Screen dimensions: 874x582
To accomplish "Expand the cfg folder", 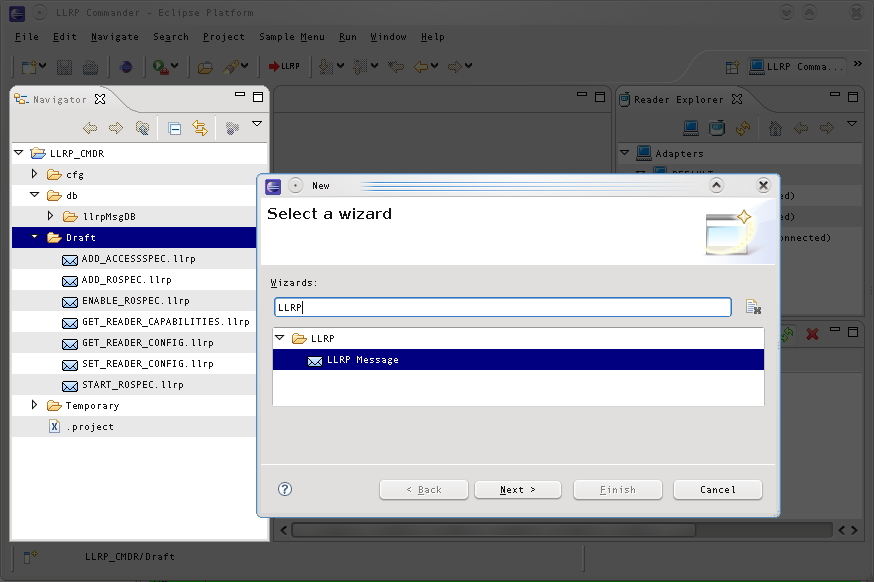I will click(x=34, y=174).
